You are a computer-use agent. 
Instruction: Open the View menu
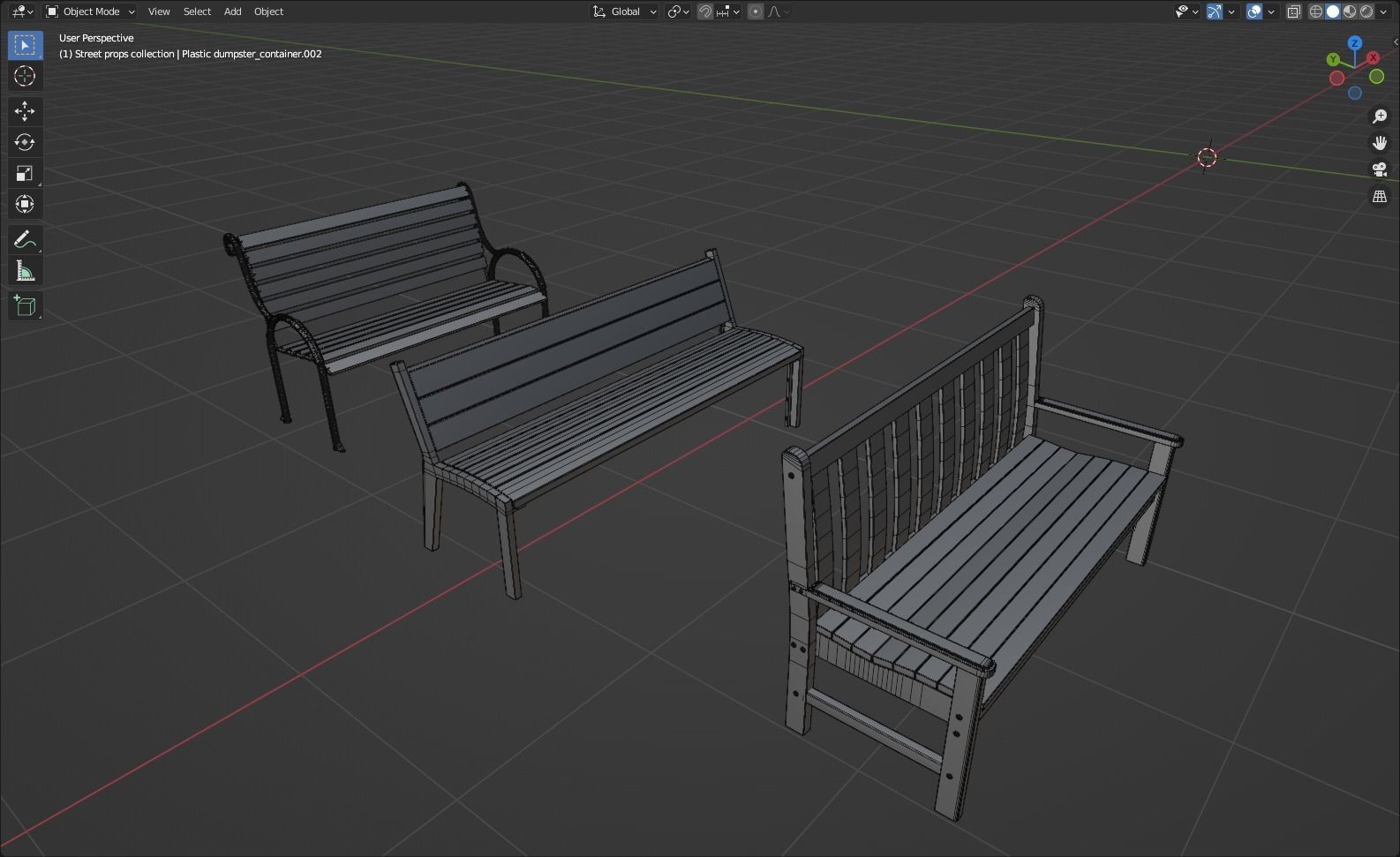pos(159,11)
